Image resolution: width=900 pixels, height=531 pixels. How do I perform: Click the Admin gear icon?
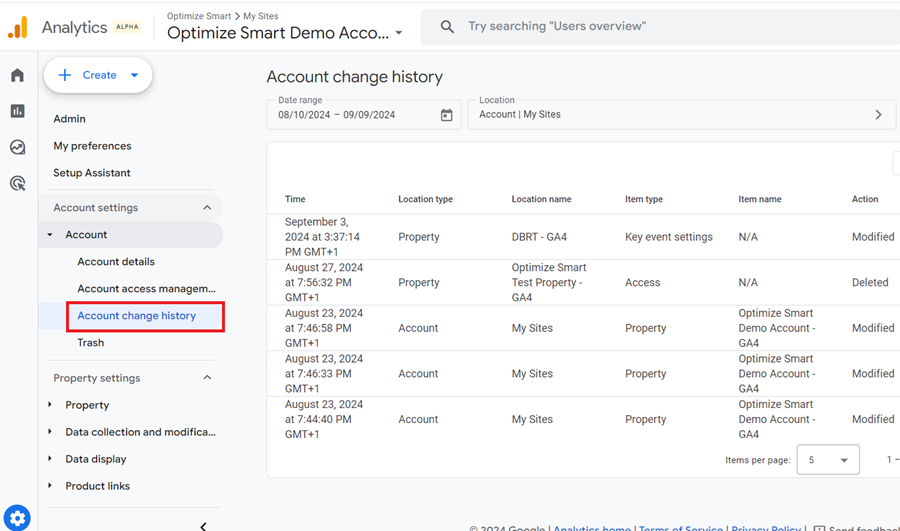17,518
